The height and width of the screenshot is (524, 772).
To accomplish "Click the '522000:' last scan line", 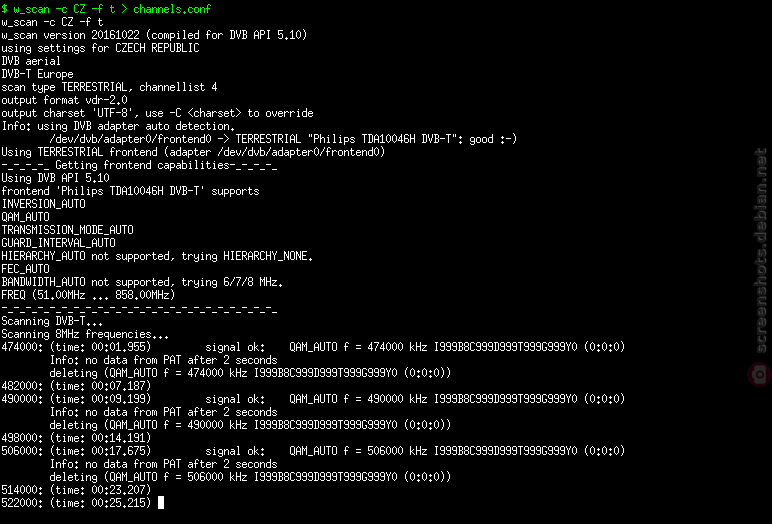I will point(76,503).
